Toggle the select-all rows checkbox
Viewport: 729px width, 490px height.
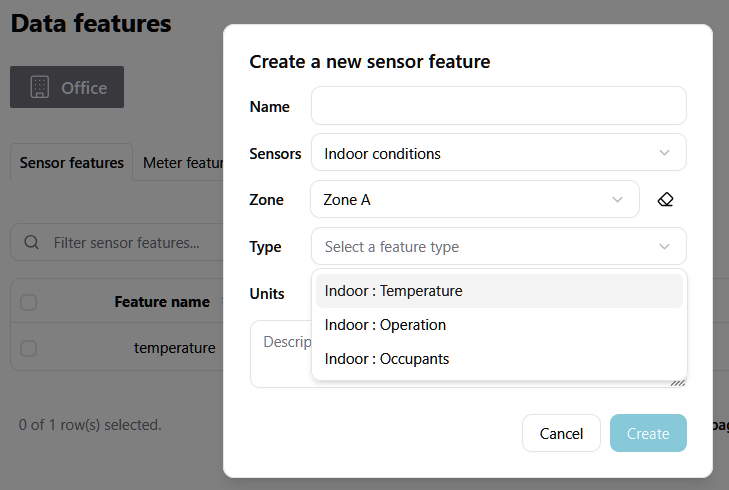click(29, 302)
